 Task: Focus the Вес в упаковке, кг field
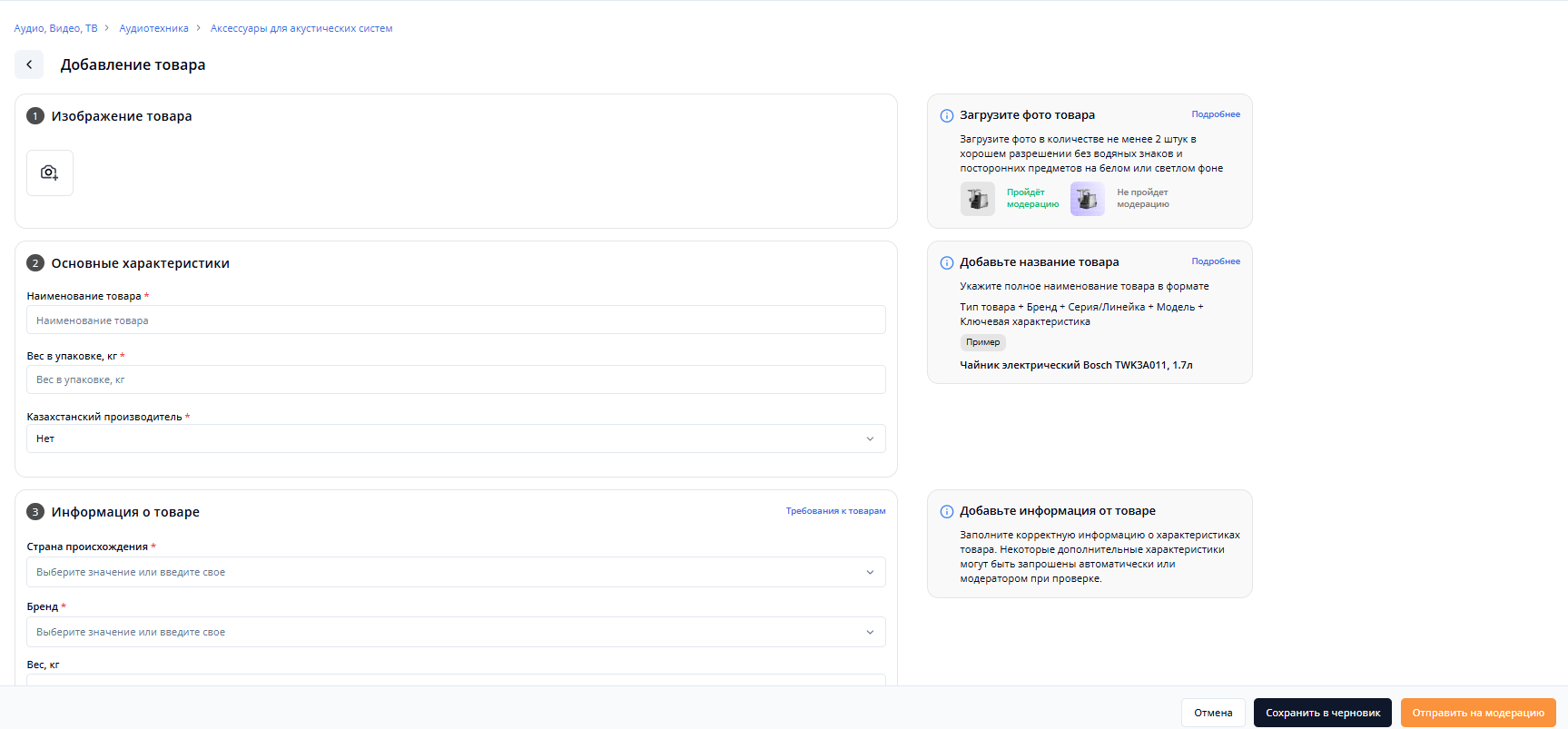456,379
